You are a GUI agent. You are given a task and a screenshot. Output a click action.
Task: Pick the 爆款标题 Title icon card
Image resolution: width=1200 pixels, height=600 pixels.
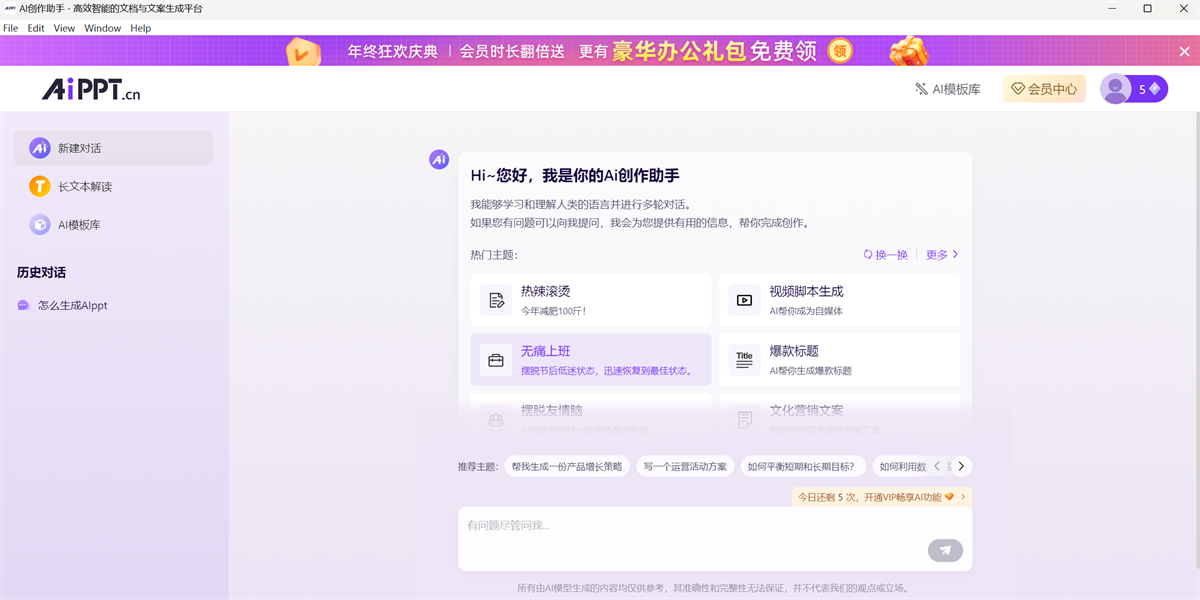point(744,360)
